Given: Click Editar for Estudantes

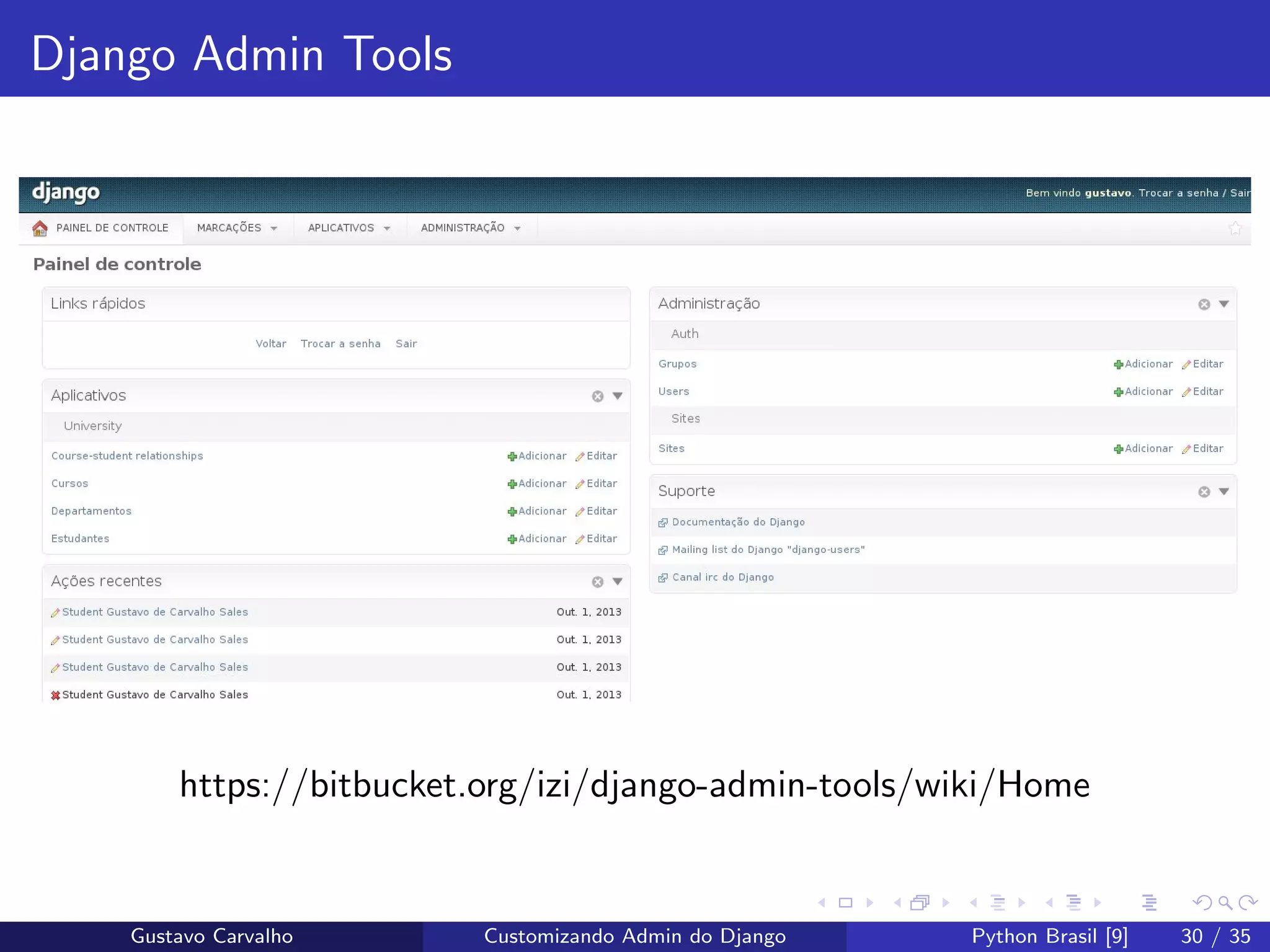Looking at the screenshot, I should [x=597, y=539].
